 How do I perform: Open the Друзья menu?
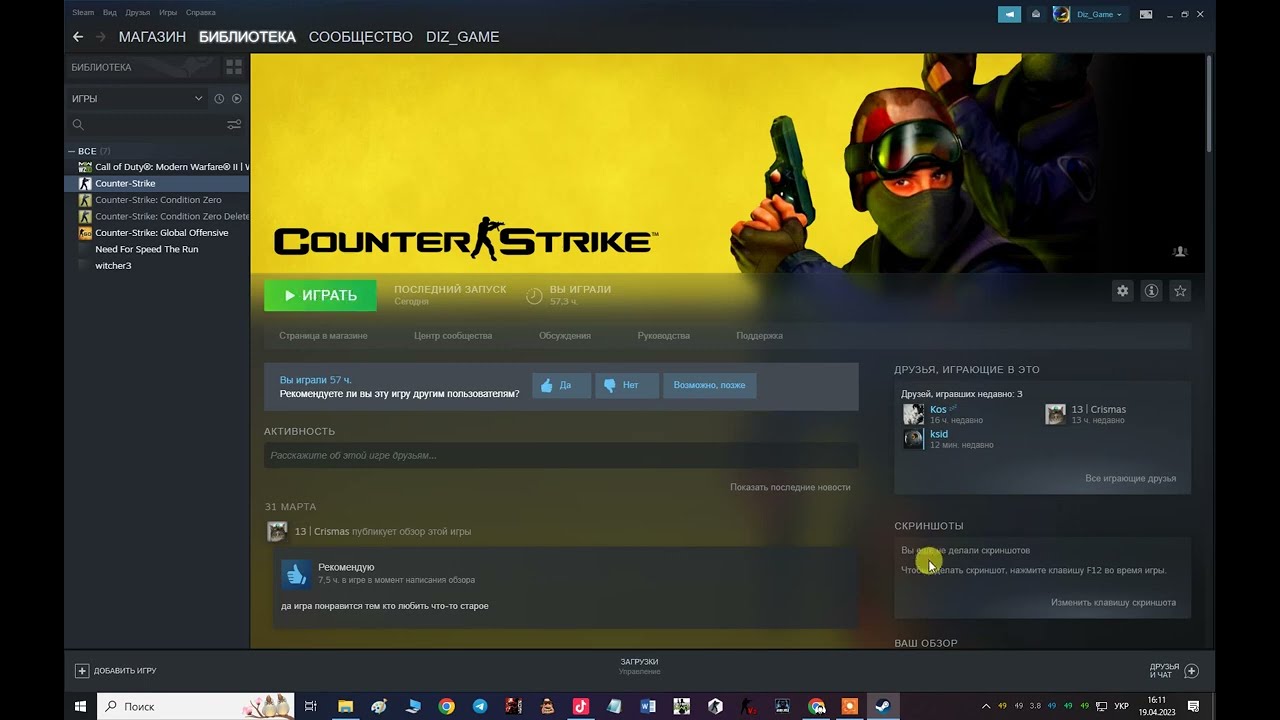pos(138,13)
